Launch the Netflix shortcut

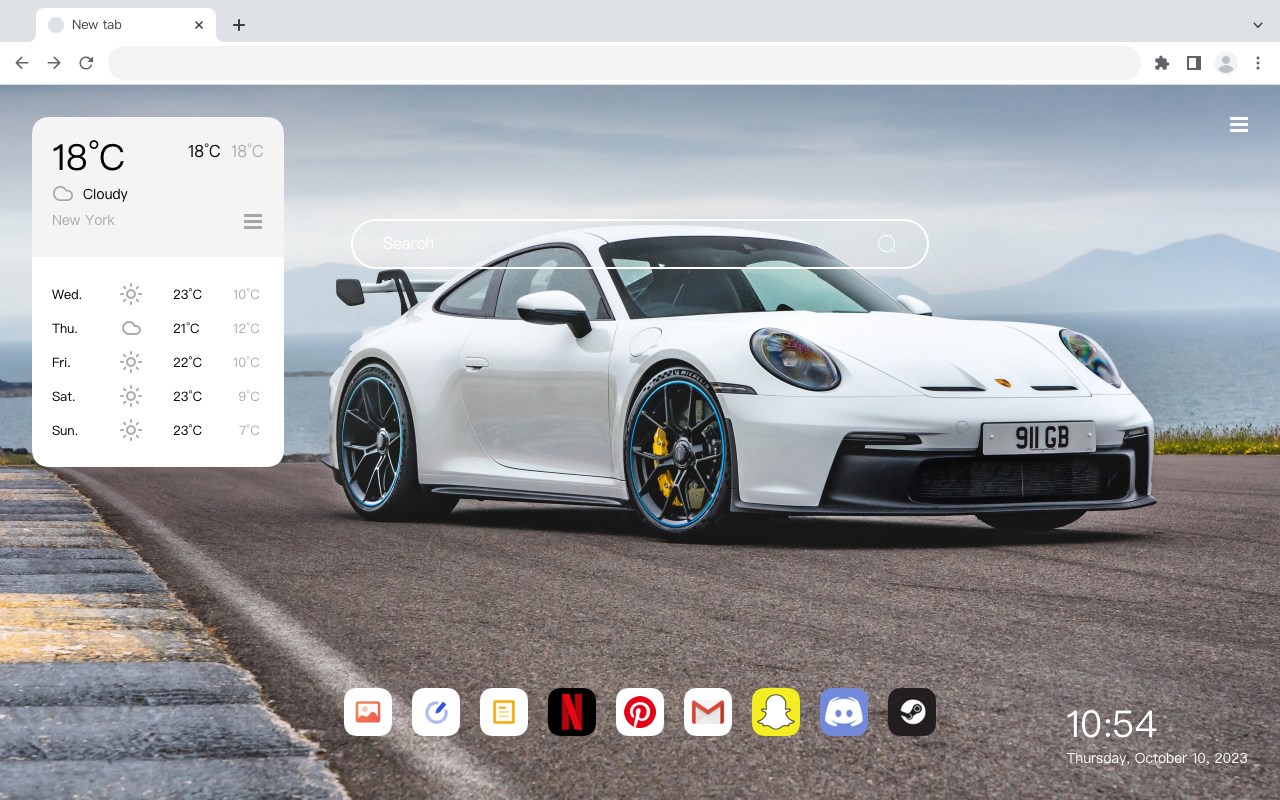pos(572,712)
